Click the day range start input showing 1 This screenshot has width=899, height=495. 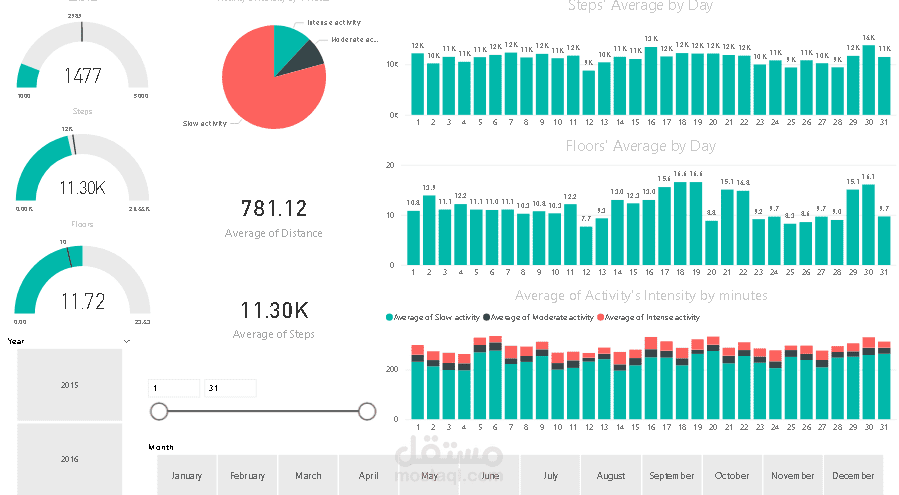tap(174, 388)
